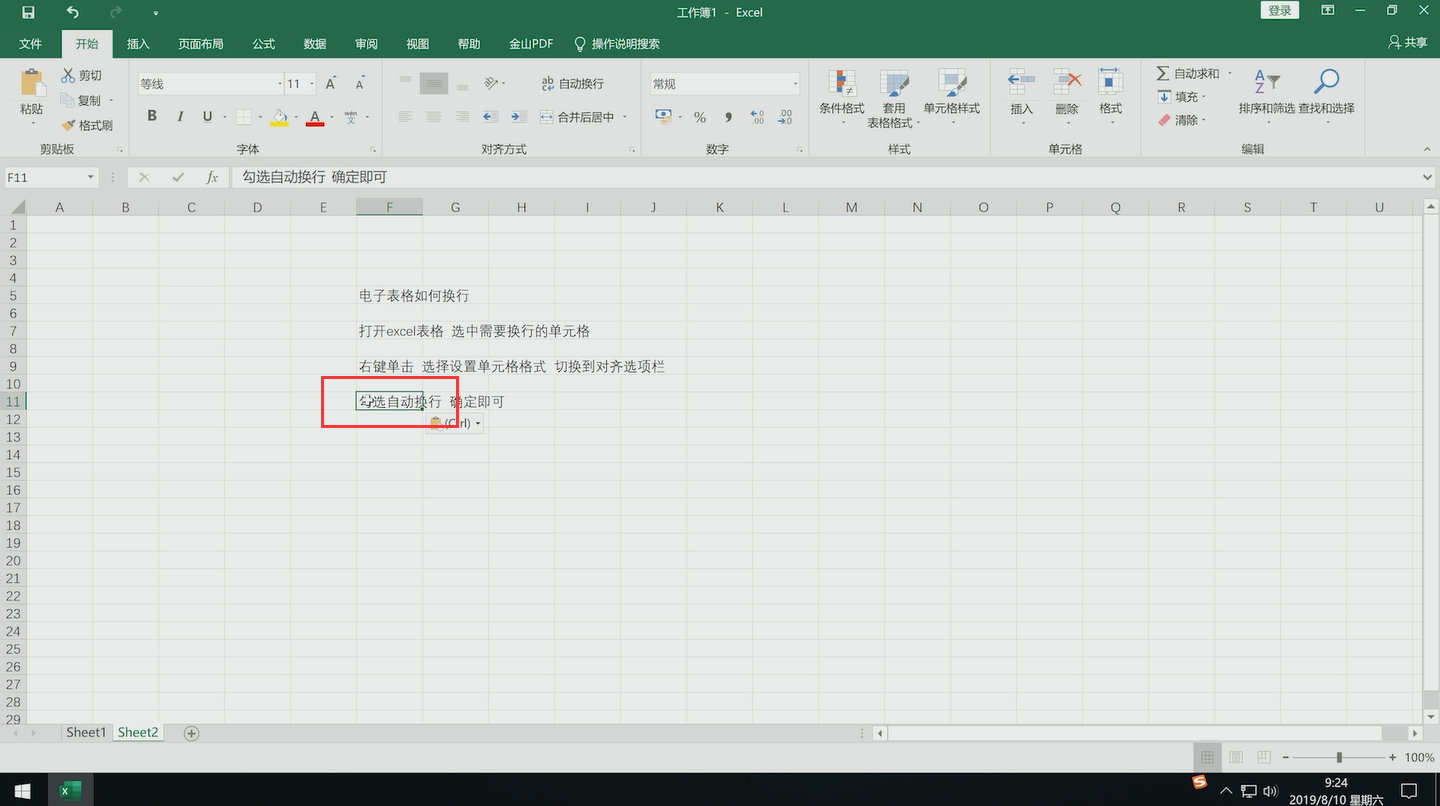Open Conditional Formatting (条件格式)

click(x=842, y=98)
